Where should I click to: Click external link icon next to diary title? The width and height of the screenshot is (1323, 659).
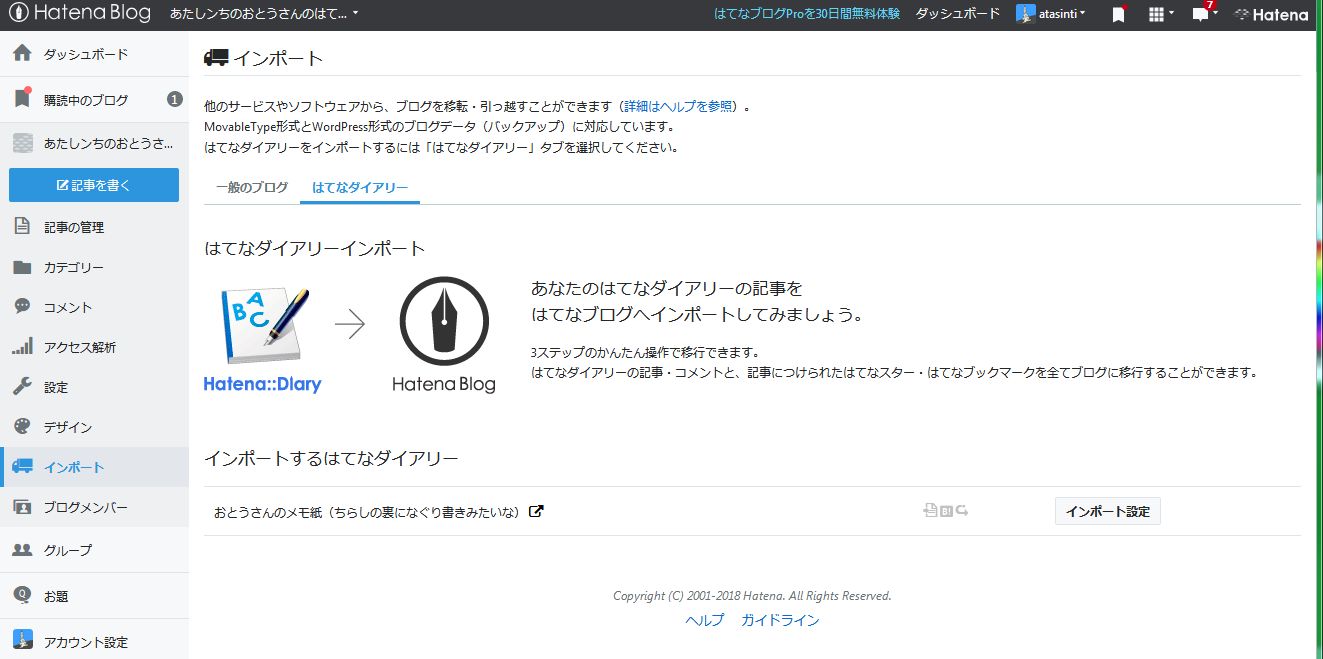(535, 511)
